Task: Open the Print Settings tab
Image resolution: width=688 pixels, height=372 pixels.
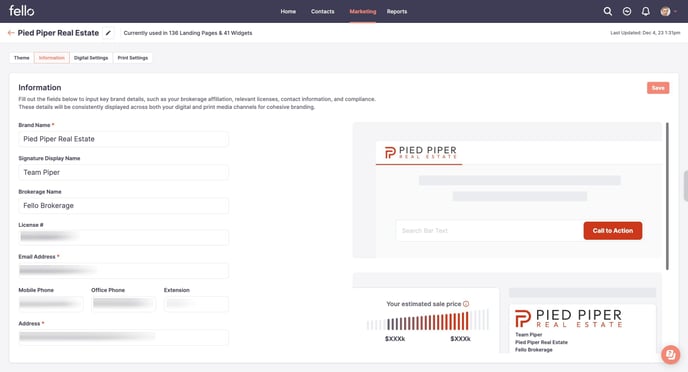Action: click(x=133, y=58)
